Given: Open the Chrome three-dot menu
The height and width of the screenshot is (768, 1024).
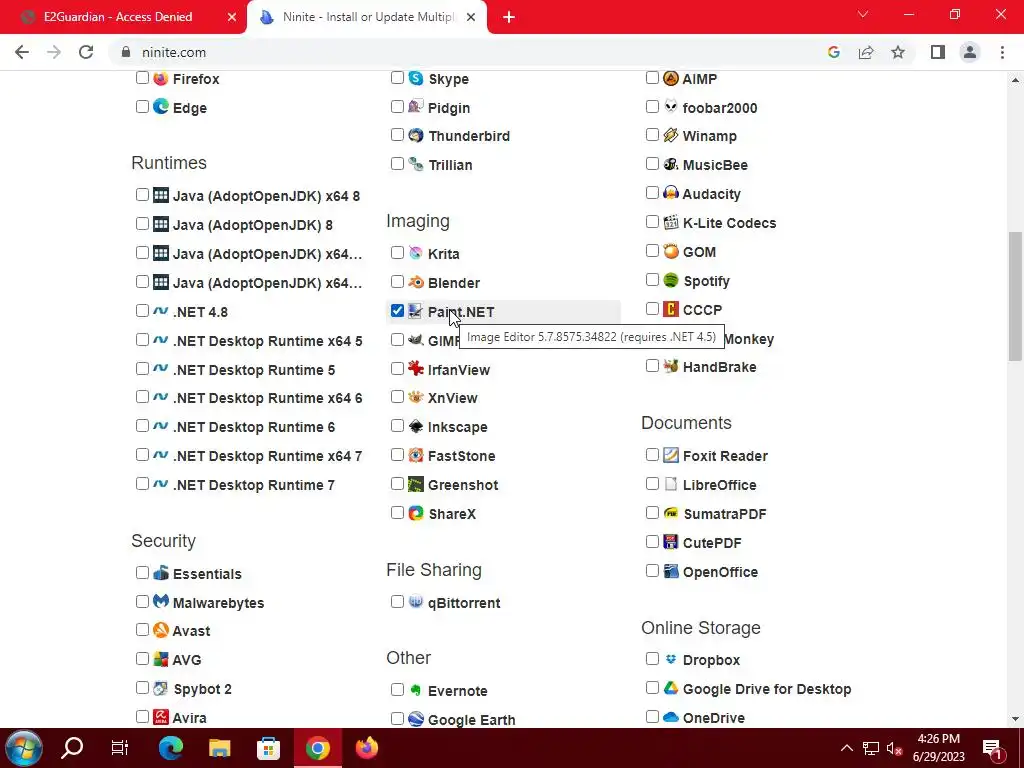Looking at the screenshot, I should 1002,52.
